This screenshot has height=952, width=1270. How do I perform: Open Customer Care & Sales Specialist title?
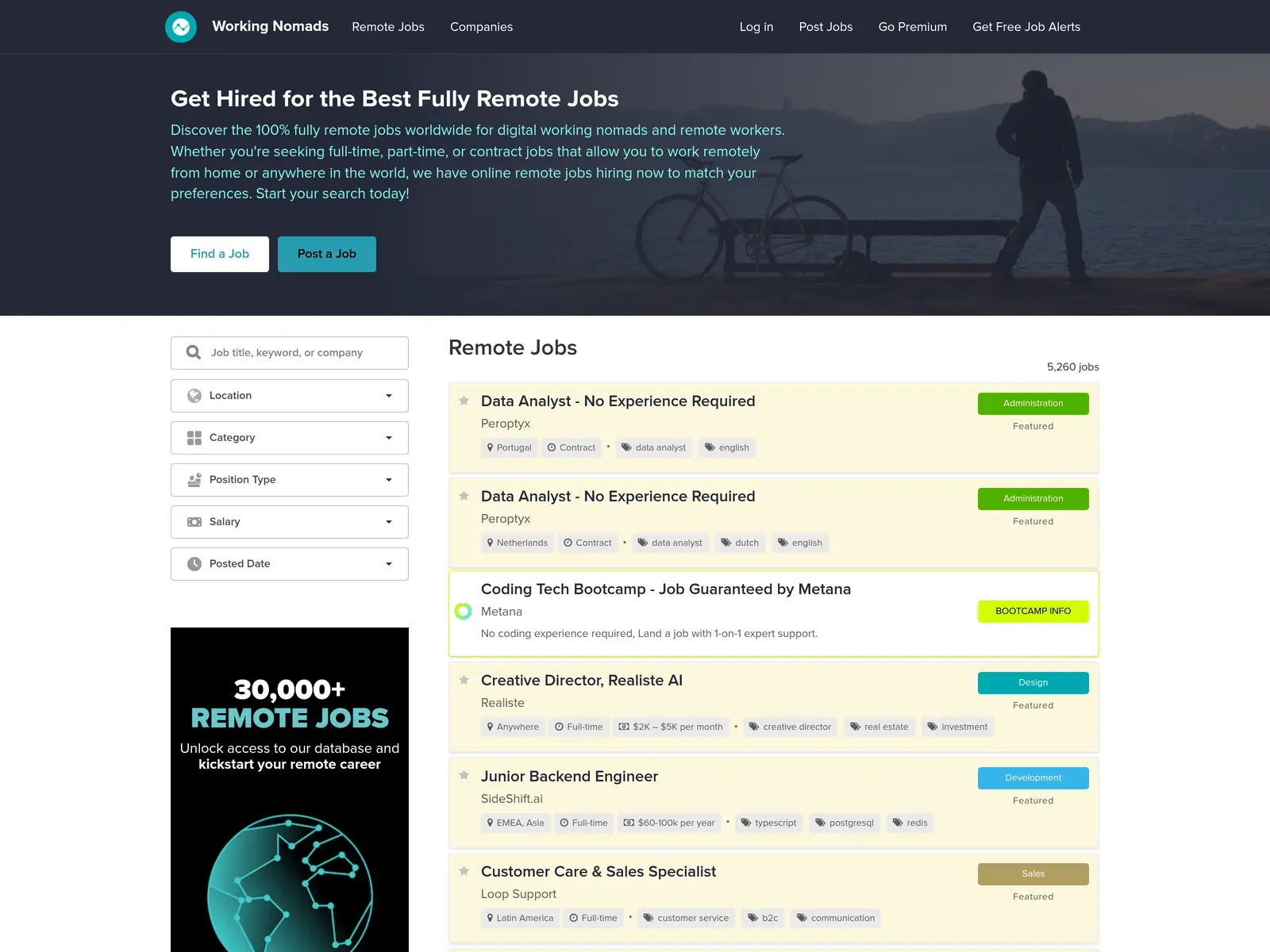click(x=598, y=871)
